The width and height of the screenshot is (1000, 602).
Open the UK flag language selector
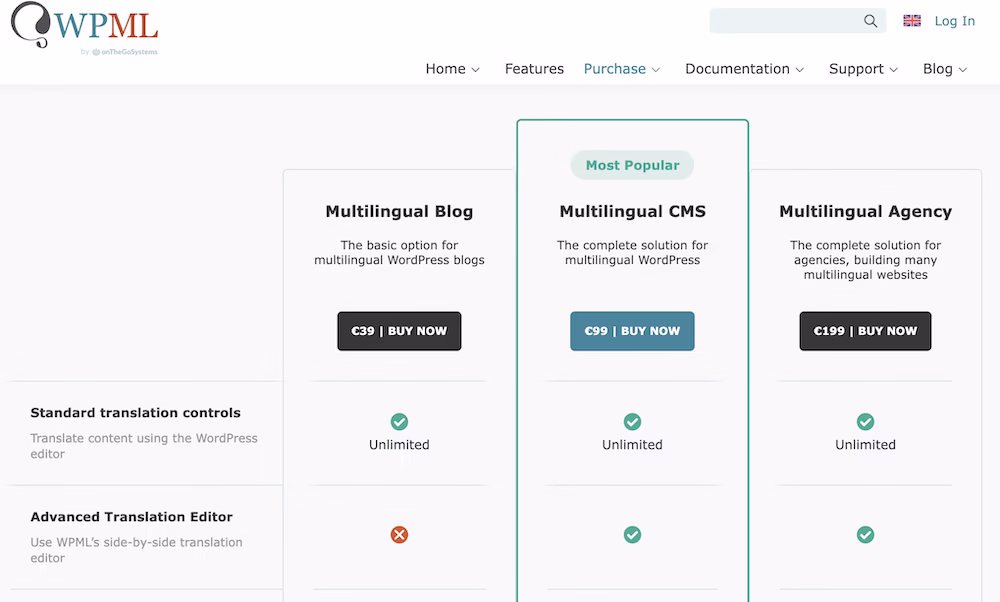[912, 21]
